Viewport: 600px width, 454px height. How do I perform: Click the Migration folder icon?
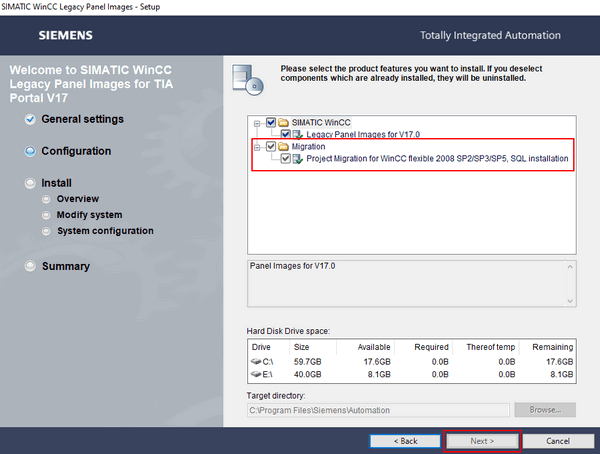pos(283,146)
